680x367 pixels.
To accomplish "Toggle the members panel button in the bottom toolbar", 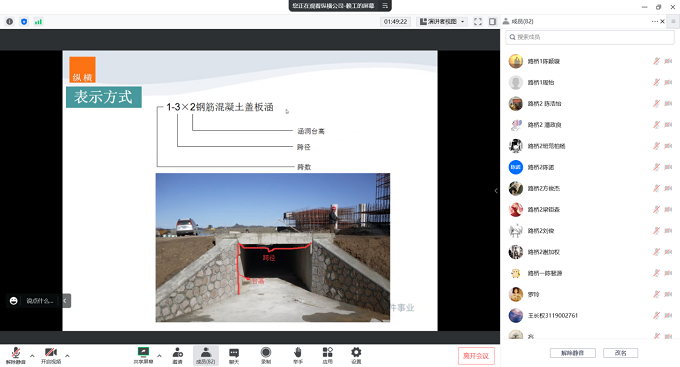I will 206,355.
